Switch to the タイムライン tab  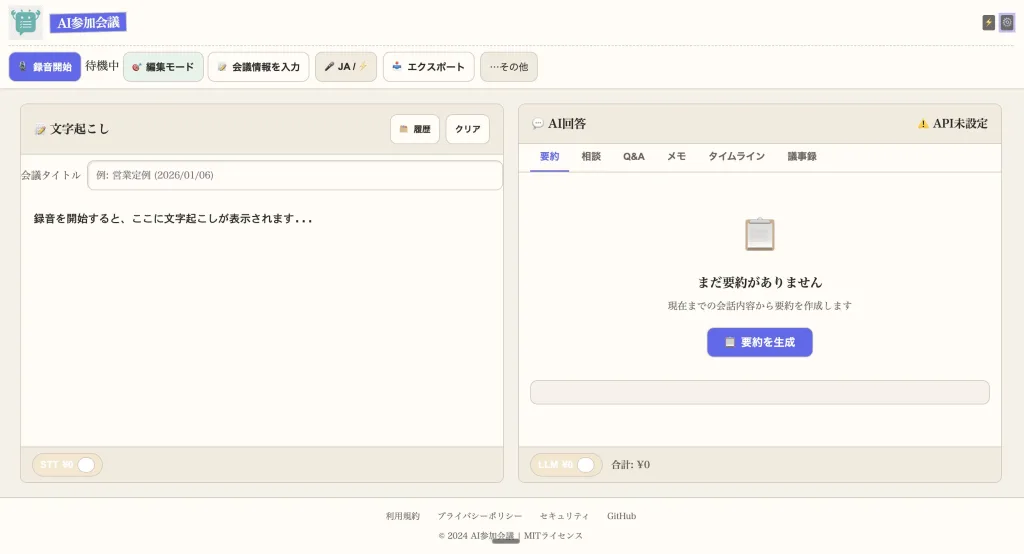pyautogui.click(x=736, y=157)
